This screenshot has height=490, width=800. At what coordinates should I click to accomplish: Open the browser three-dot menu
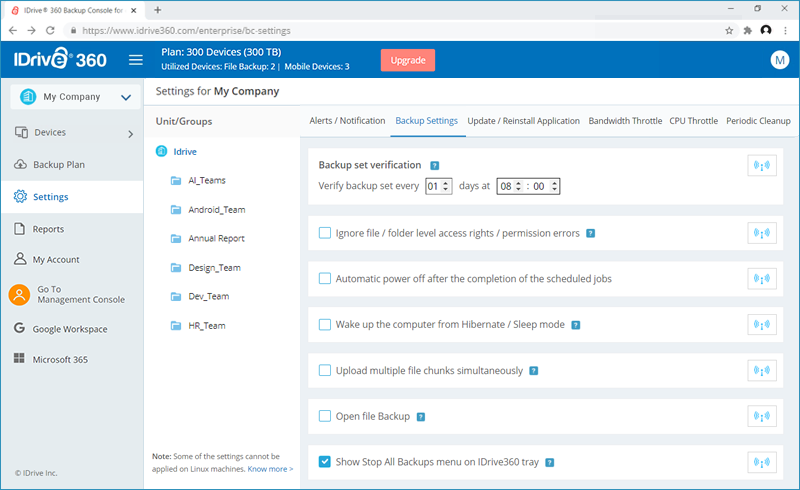point(785,31)
